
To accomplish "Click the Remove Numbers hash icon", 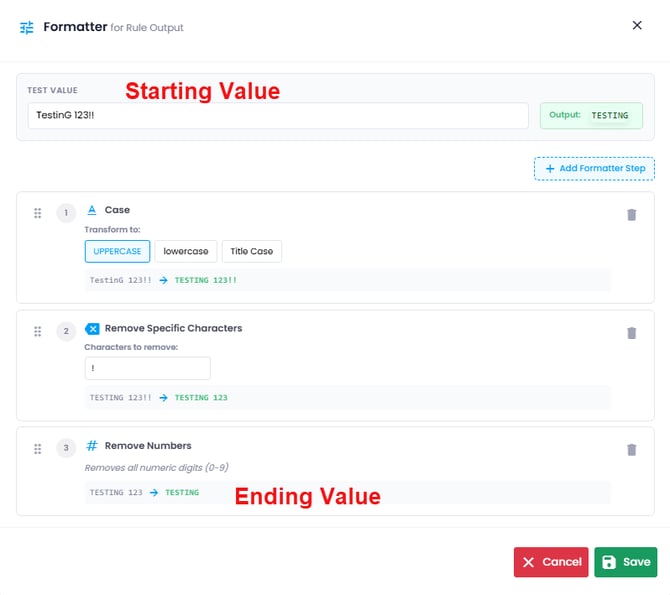I will [92, 446].
